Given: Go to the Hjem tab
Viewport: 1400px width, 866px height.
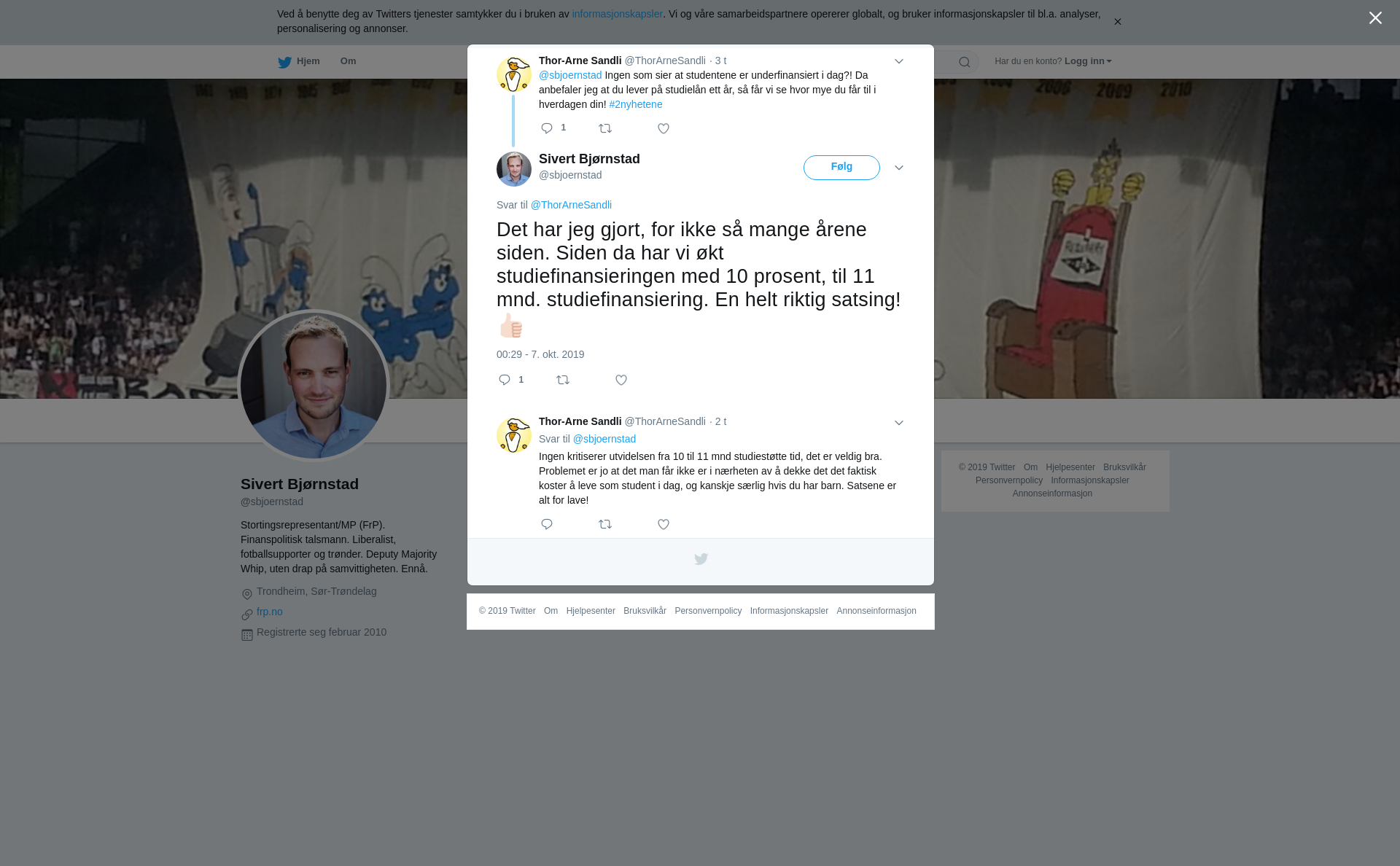Looking at the screenshot, I should click(299, 61).
